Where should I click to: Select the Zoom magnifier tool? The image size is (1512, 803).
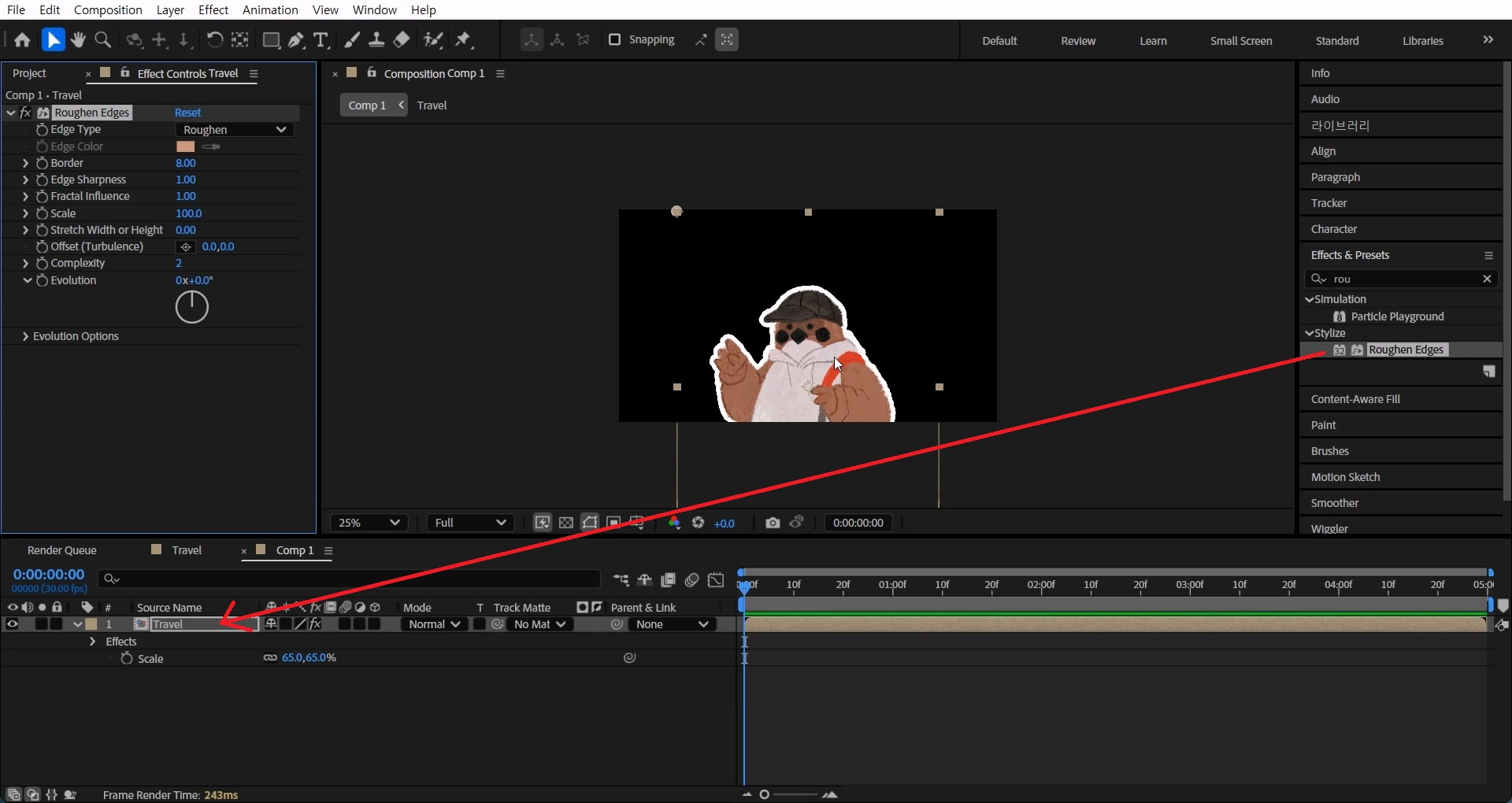pos(102,40)
